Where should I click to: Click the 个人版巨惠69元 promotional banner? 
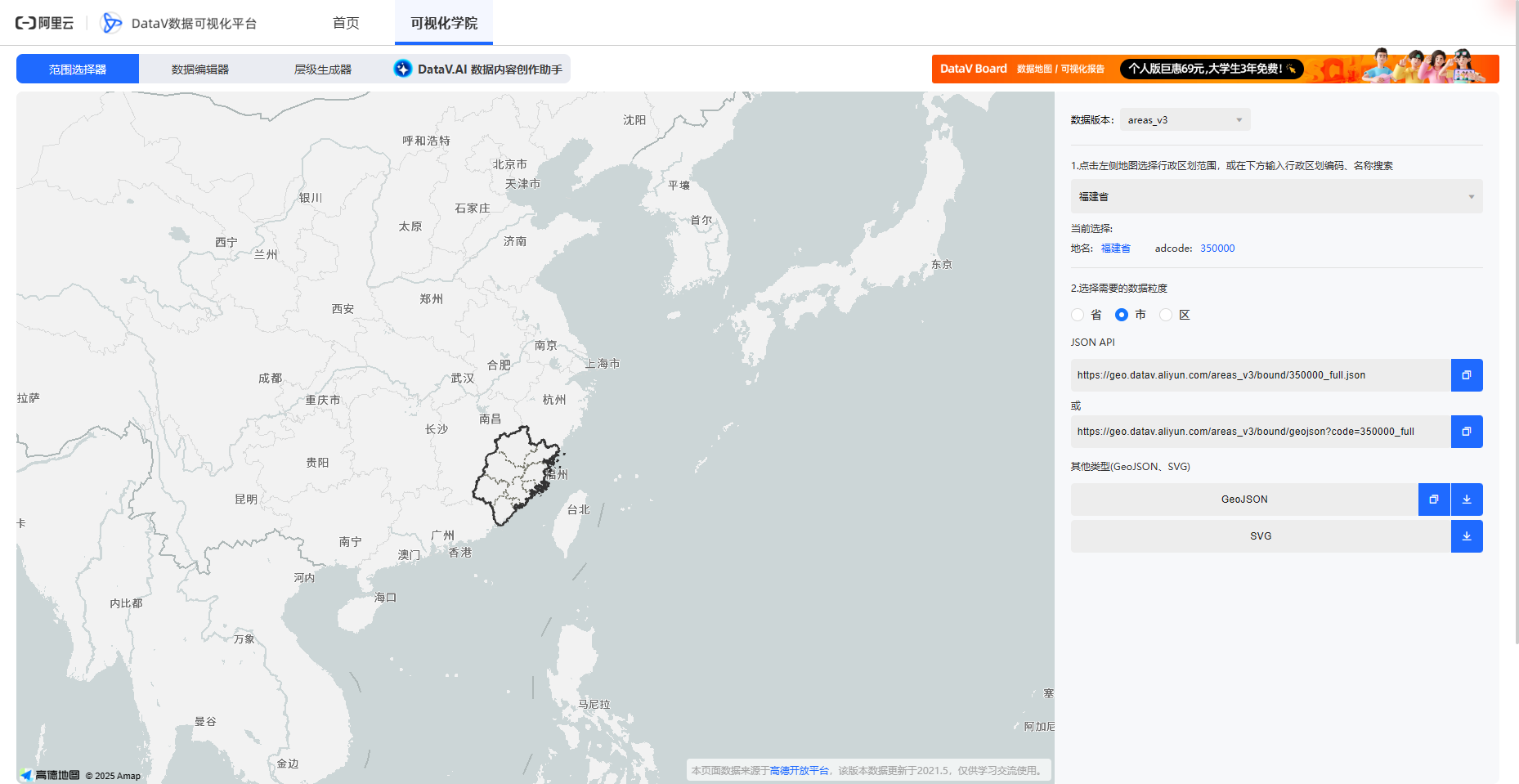pyautogui.click(x=1208, y=69)
